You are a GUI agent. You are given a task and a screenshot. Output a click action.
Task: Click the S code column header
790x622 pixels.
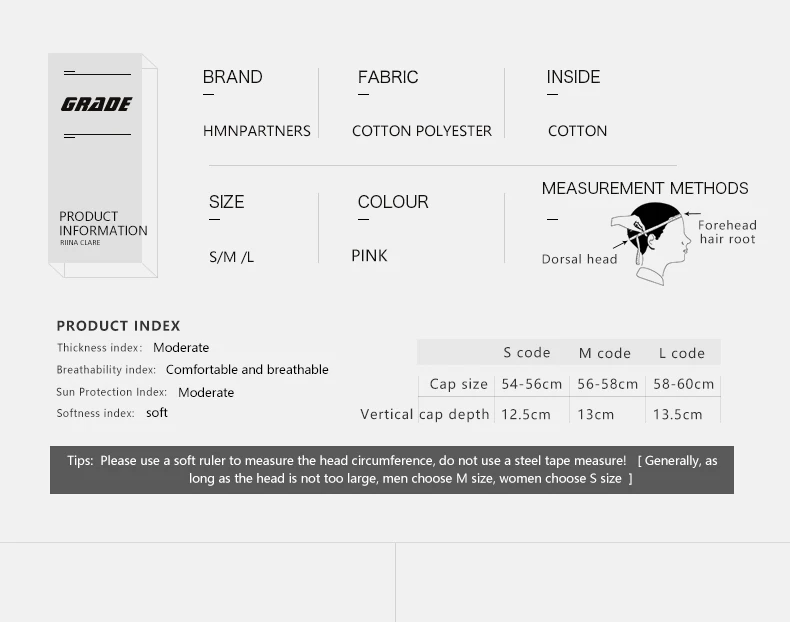[527, 353]
